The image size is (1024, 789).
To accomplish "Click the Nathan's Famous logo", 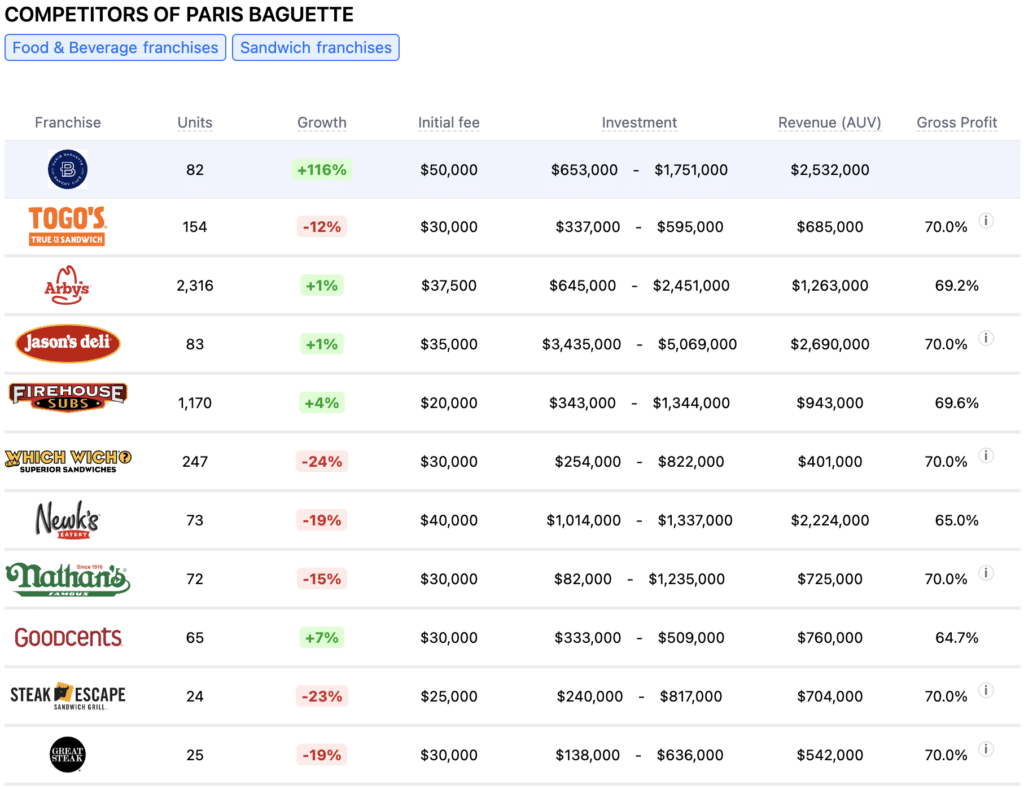I will [x=68, y=579].
